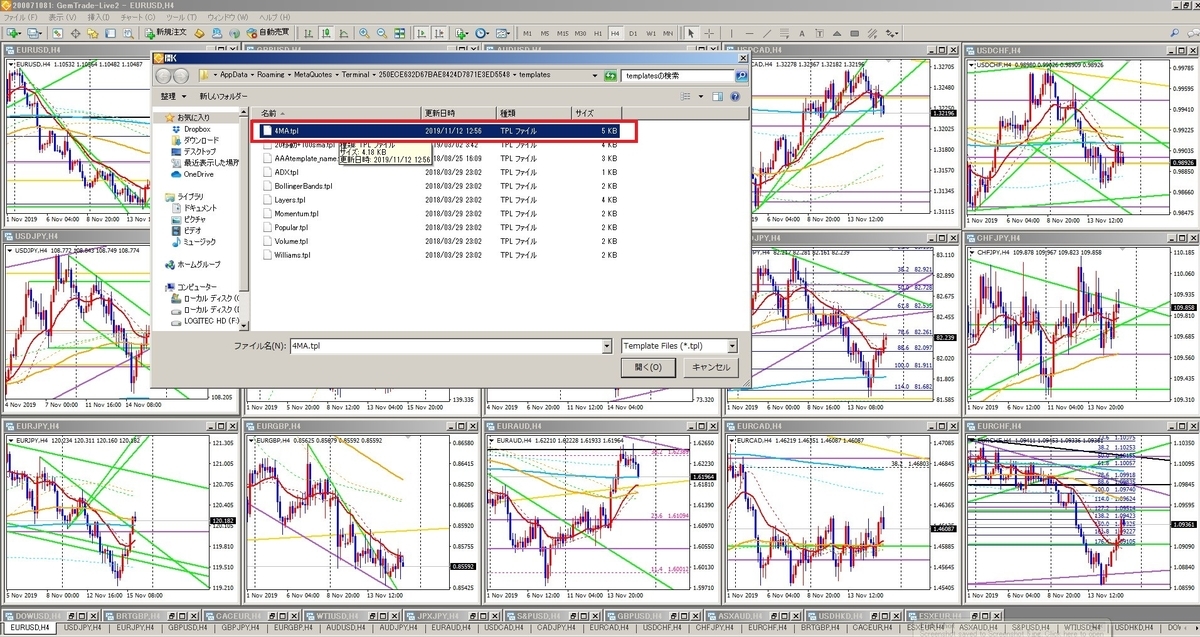
Task: Sort files by the 更新日時 column header
Action: tap(460, 113)
